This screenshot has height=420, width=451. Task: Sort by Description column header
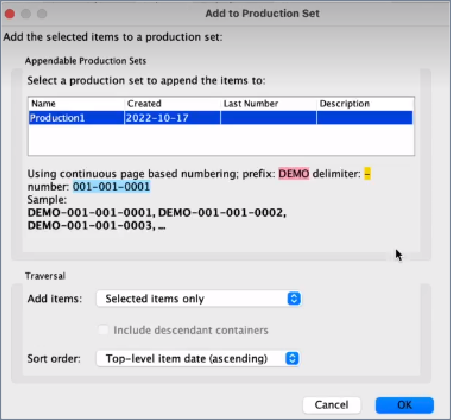click(x=365, y=103)
